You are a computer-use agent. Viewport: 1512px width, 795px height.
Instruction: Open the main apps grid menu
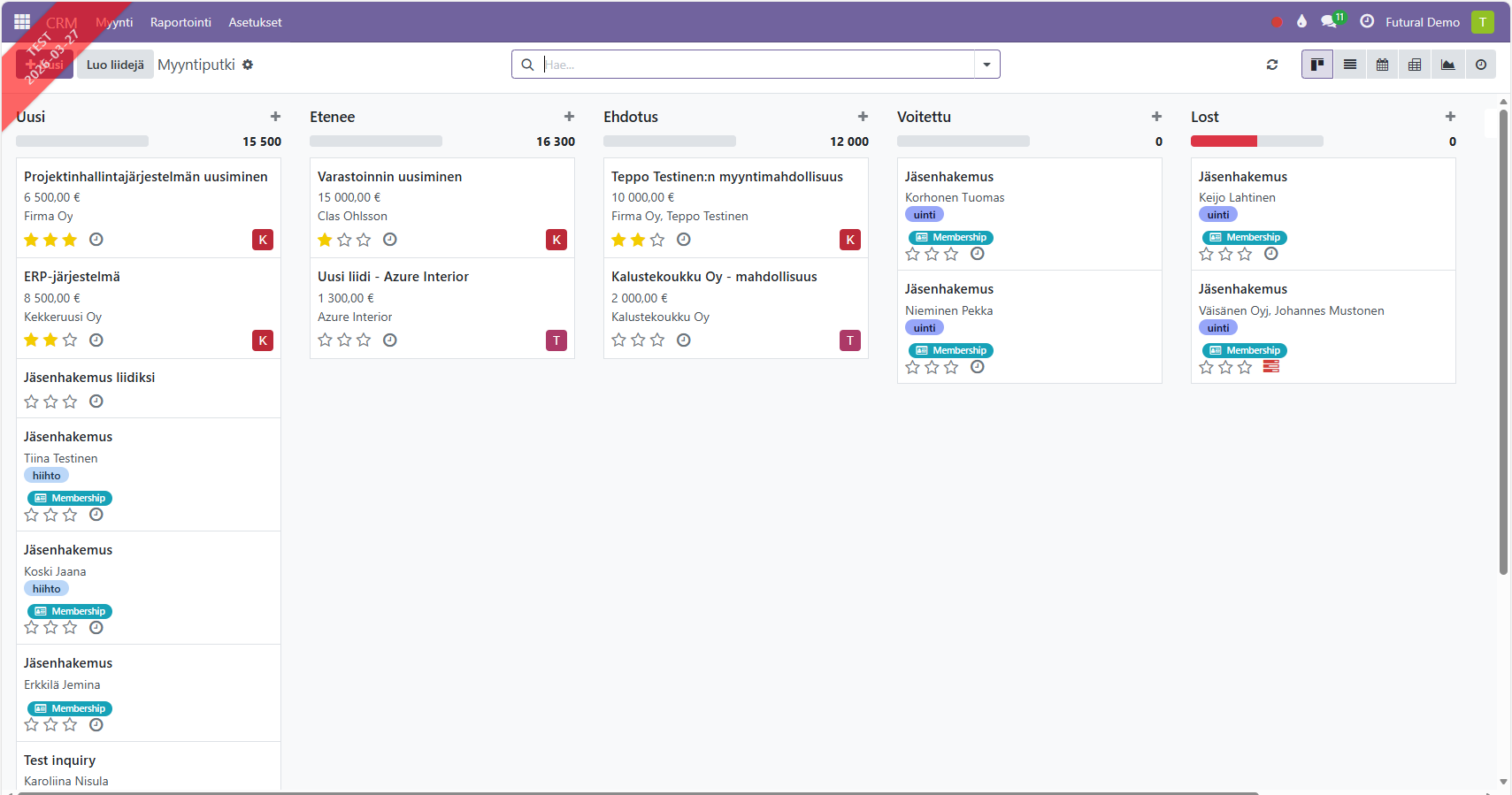tap(22, 21)
